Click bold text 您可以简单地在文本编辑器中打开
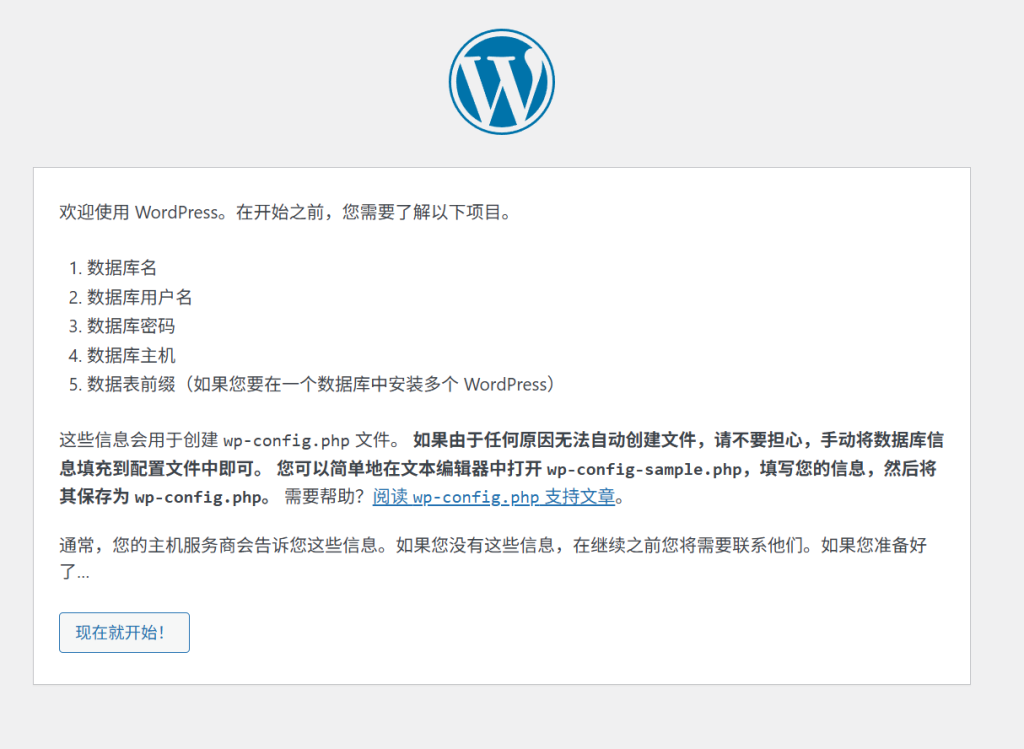 coord(412,469)
